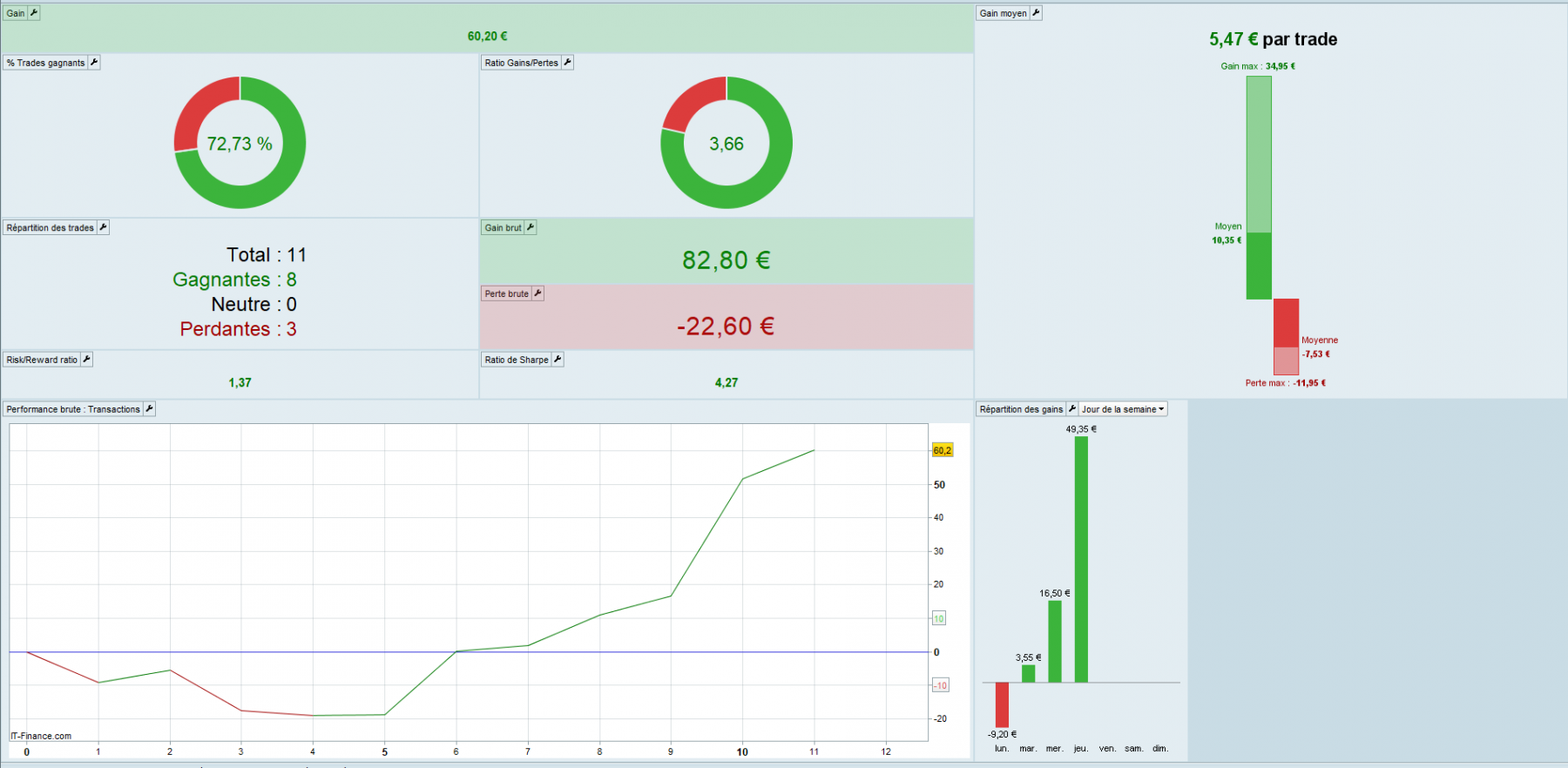The image size is (1568, 768).
Task: Click the Thursday bar 49,35 €
Action: click(1081, 559)
